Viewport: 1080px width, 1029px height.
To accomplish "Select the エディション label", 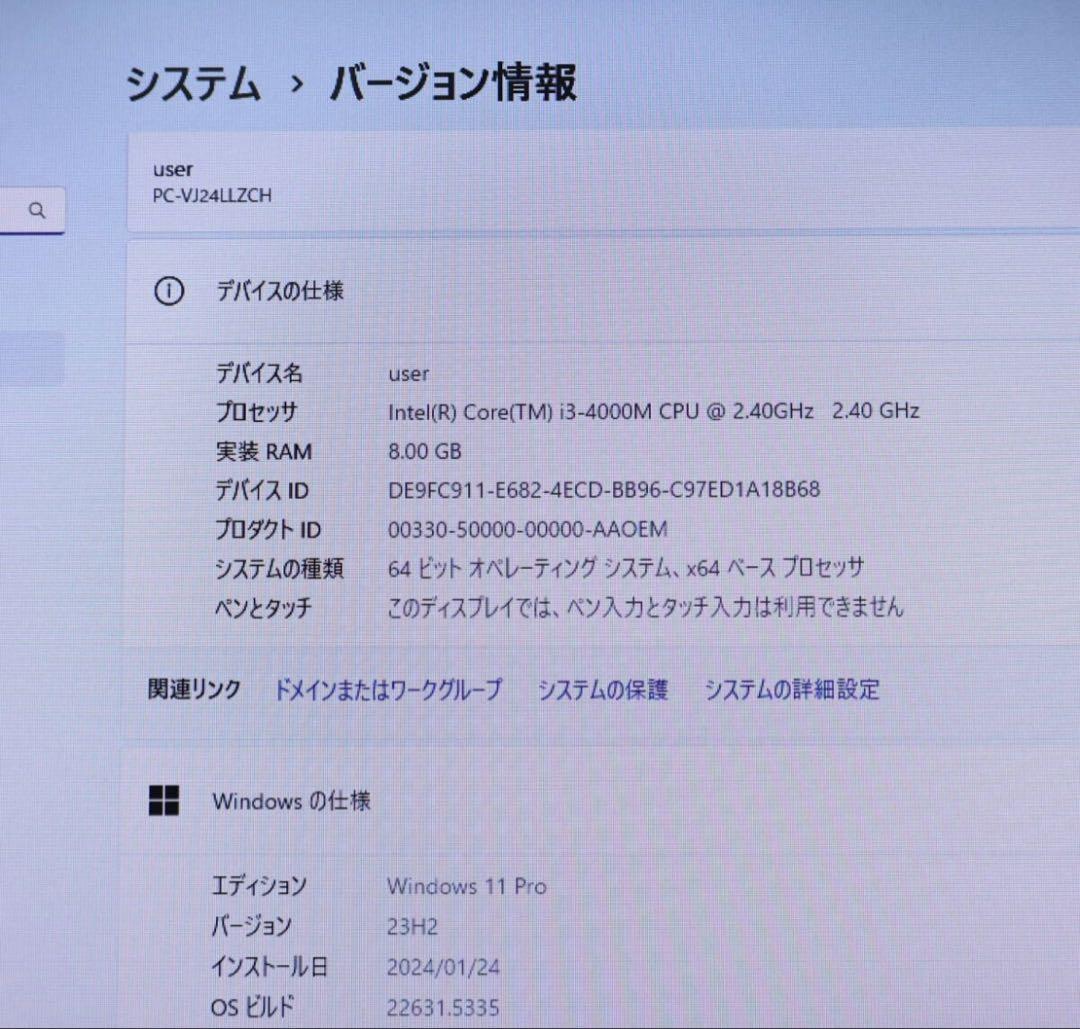I will pyautogui.click(x=259, y=886).
